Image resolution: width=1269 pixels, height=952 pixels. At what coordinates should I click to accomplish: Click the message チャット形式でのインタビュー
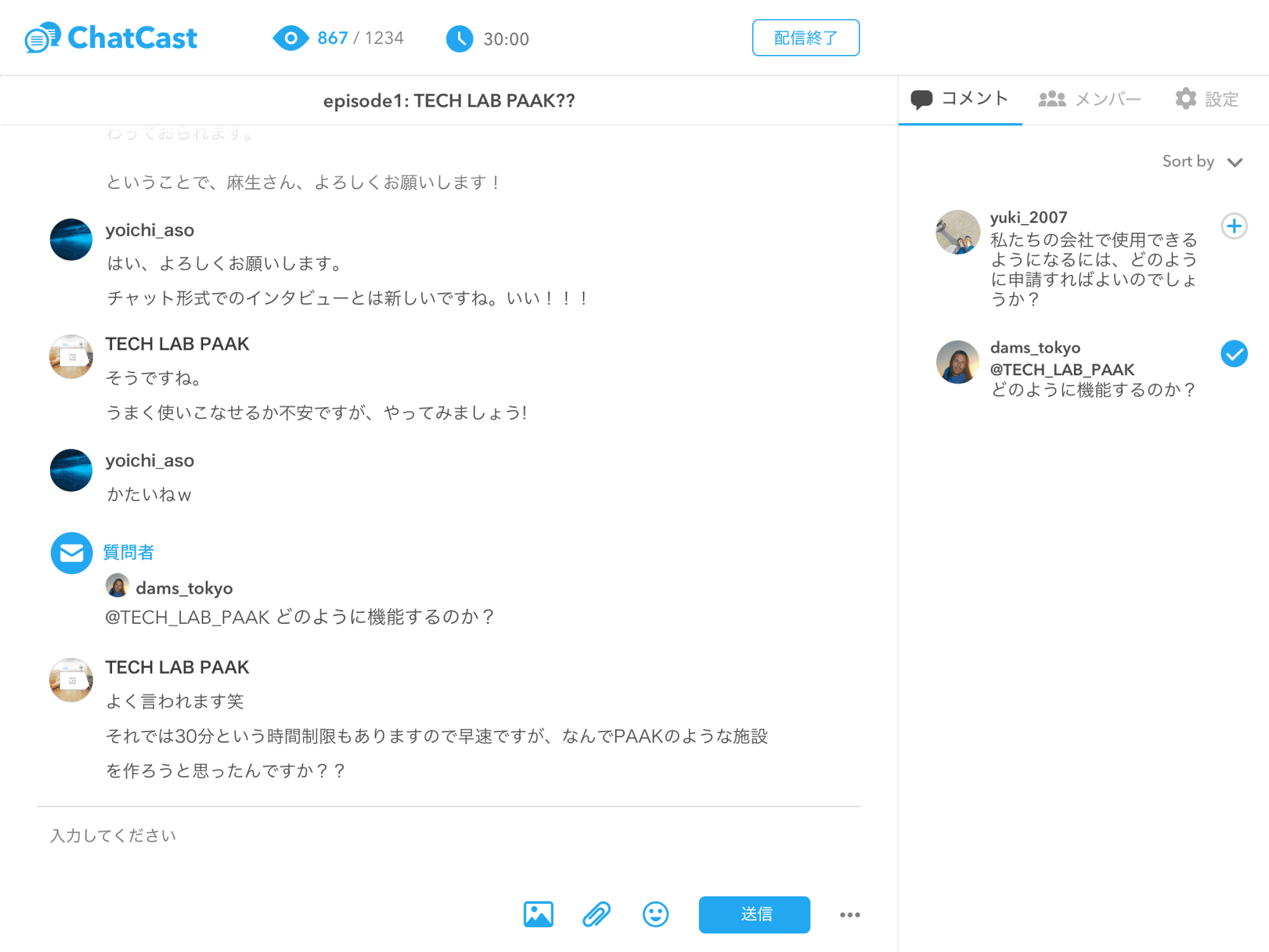tap(349, 298)
